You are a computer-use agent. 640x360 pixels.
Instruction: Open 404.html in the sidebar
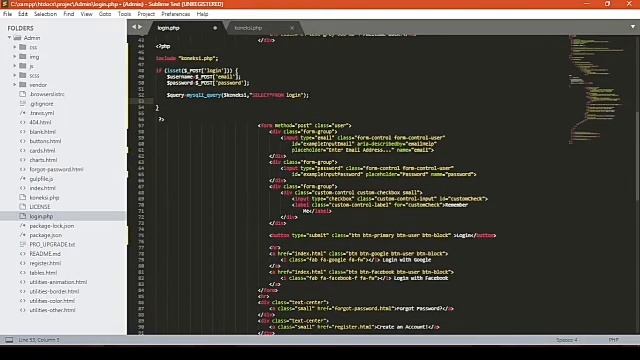40,122
